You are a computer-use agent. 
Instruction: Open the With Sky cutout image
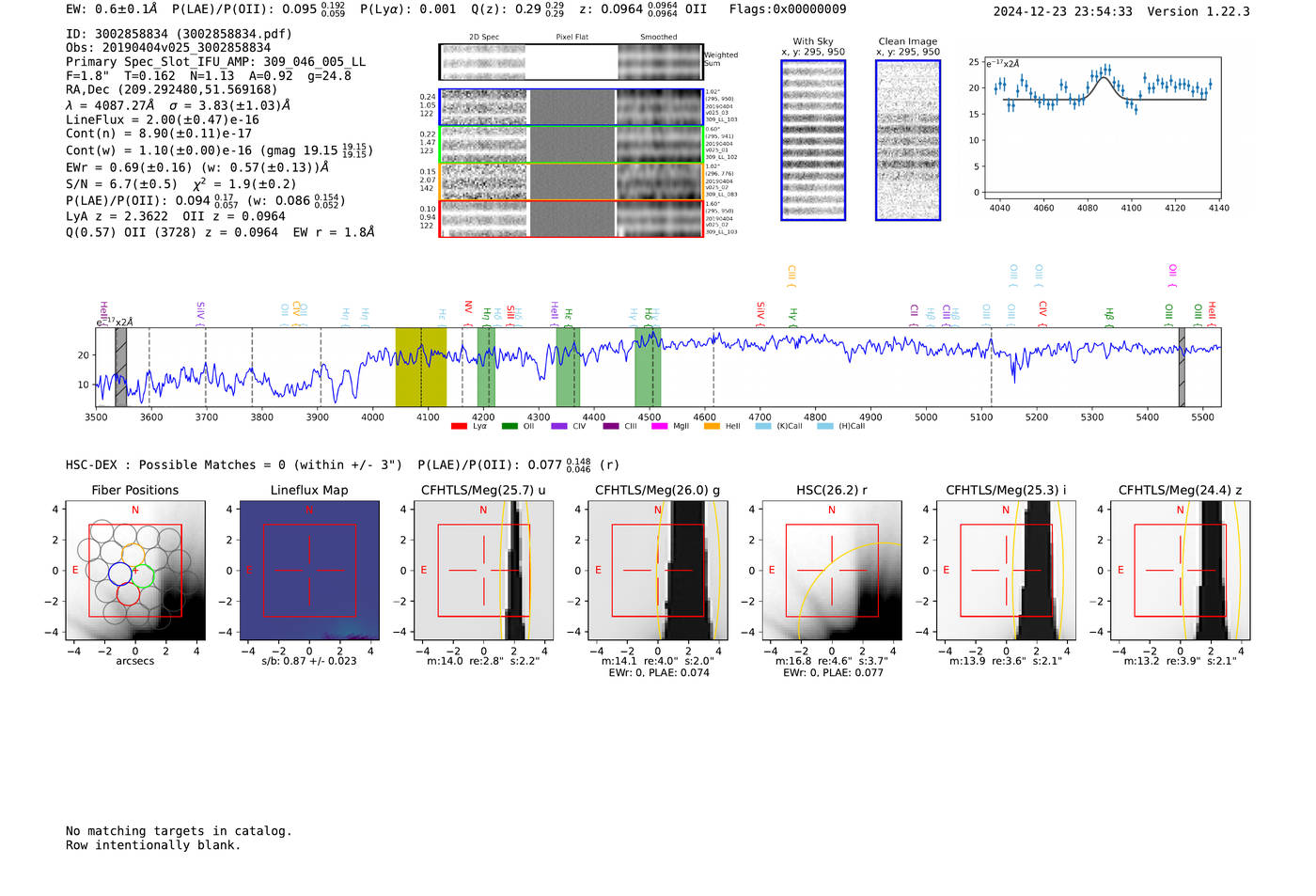[x=813, y=140]
